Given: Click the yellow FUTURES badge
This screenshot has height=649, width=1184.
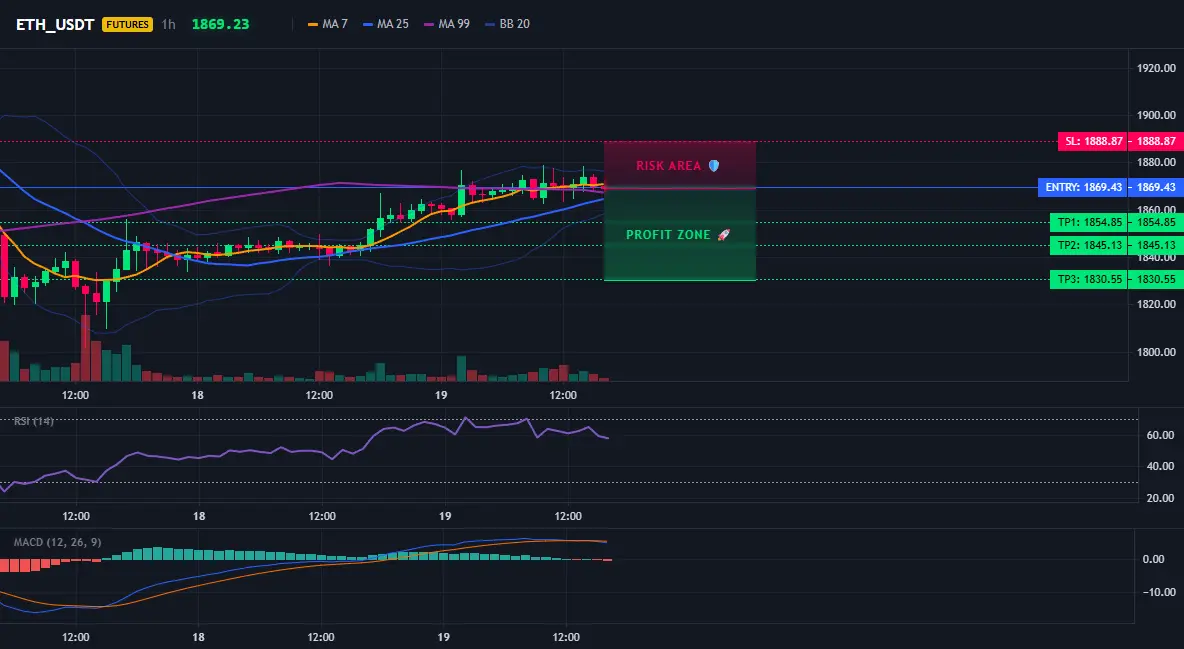Looking at the screenshot, I should 127,24.
